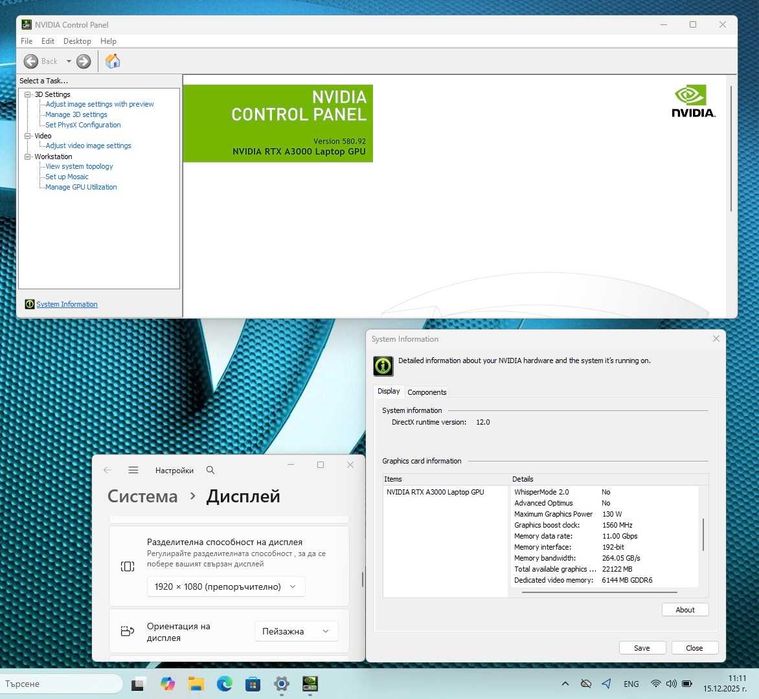Open the Desktop menu

click(x=77, y=41)
